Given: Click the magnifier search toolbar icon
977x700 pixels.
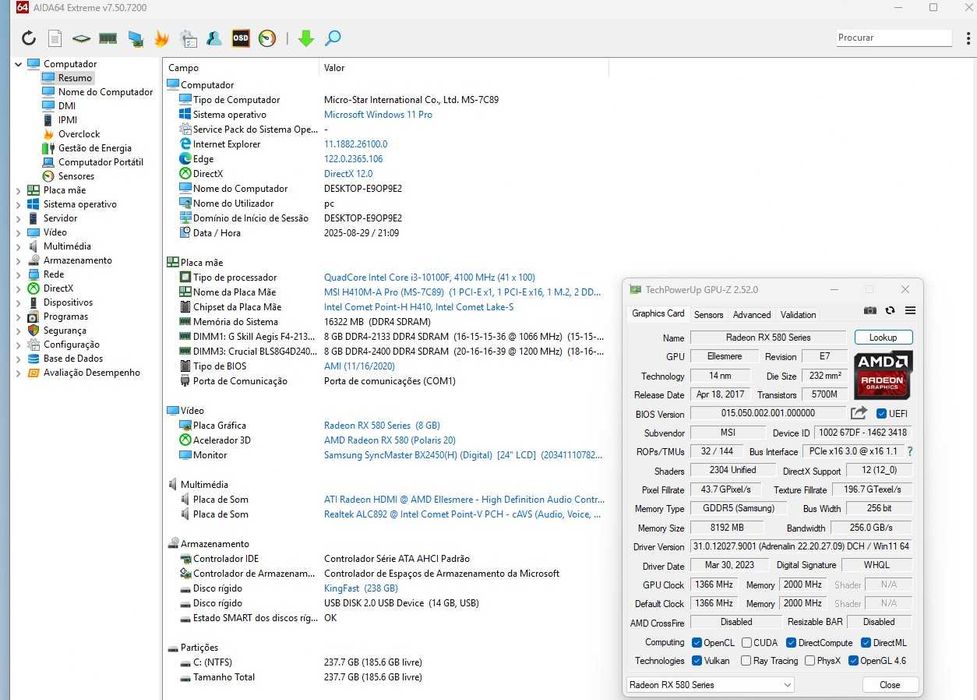Looking at the screenshot, I should (x=333, y=39).
